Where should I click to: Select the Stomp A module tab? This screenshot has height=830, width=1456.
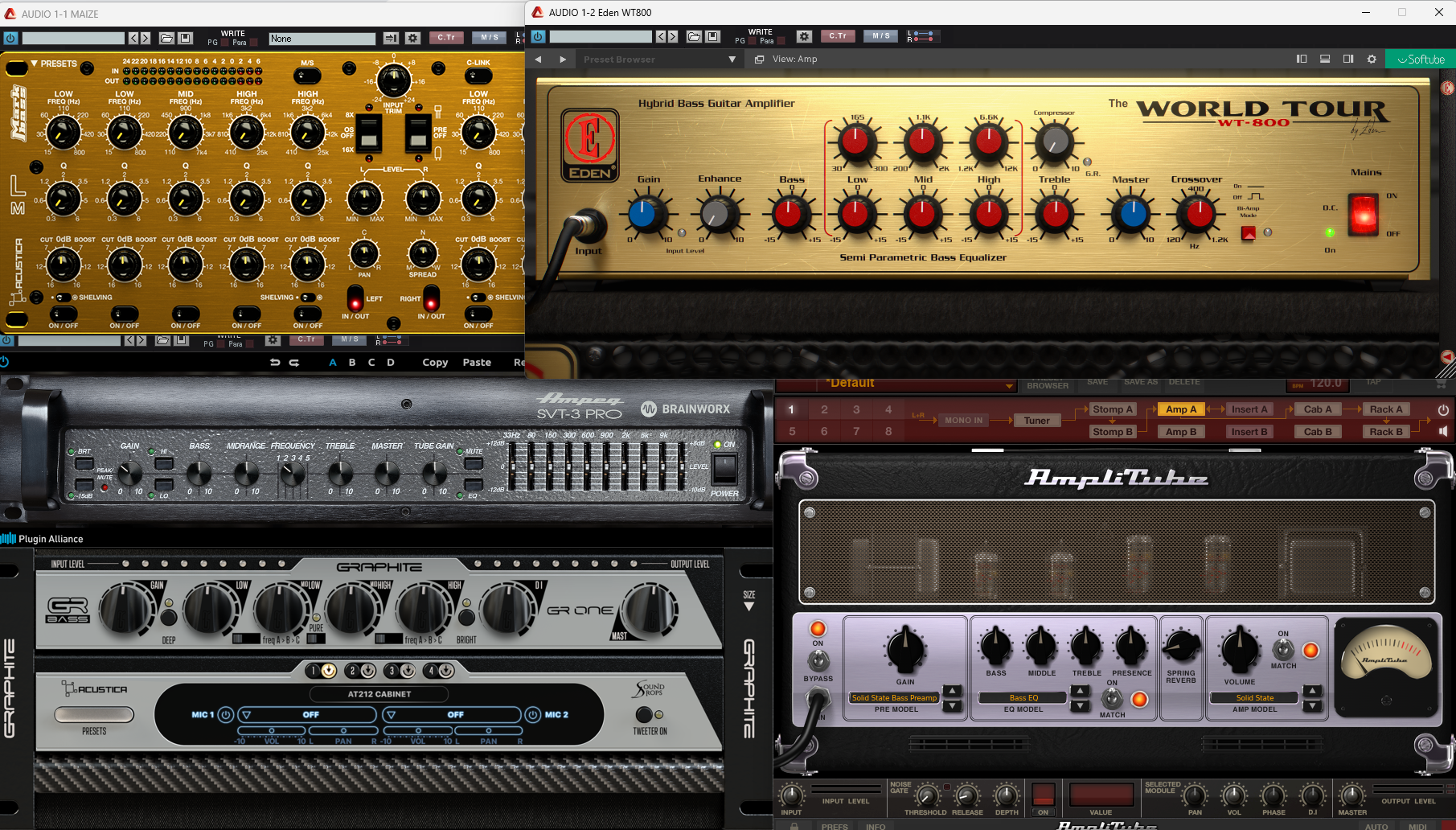1112,409
